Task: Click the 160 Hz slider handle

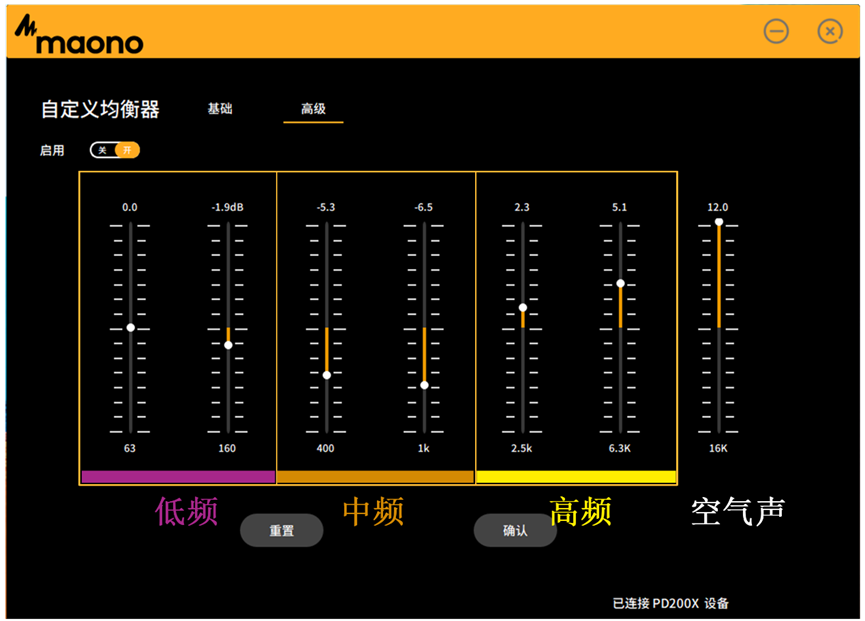Action: pos(228,345)
